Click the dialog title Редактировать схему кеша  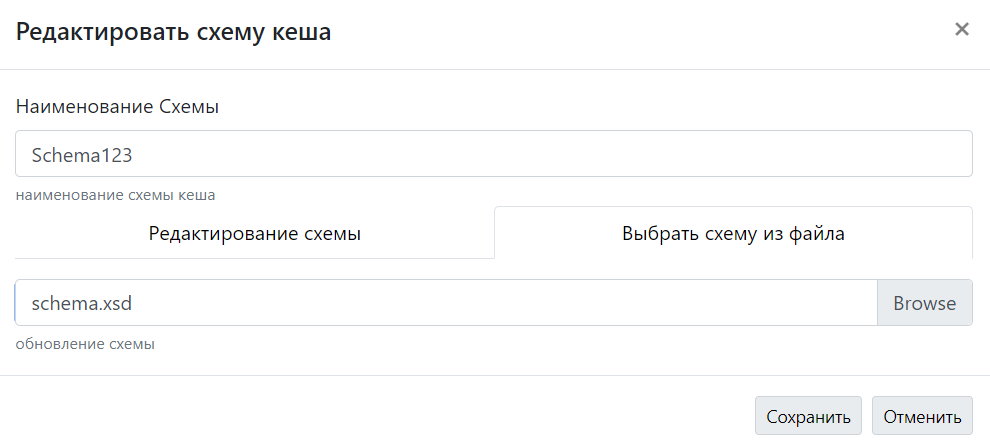pos(173,32)
